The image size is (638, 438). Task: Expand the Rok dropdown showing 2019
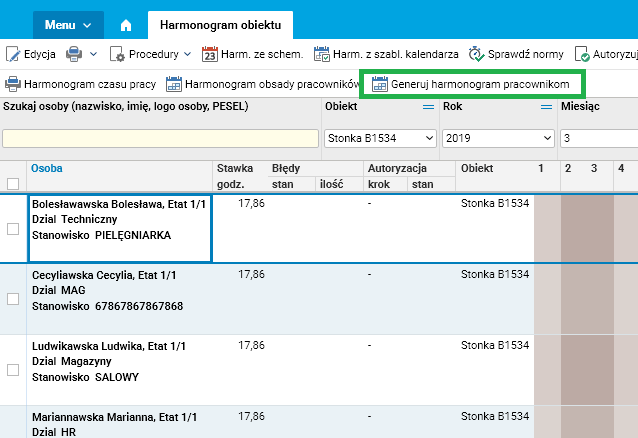[498, 138]
